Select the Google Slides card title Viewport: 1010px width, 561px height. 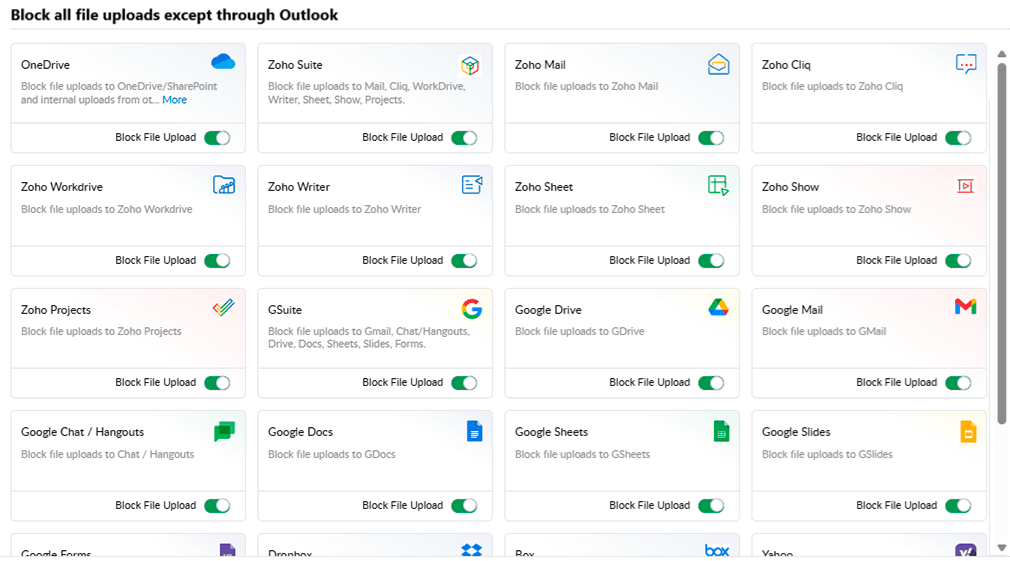click(x=796, y=432)
